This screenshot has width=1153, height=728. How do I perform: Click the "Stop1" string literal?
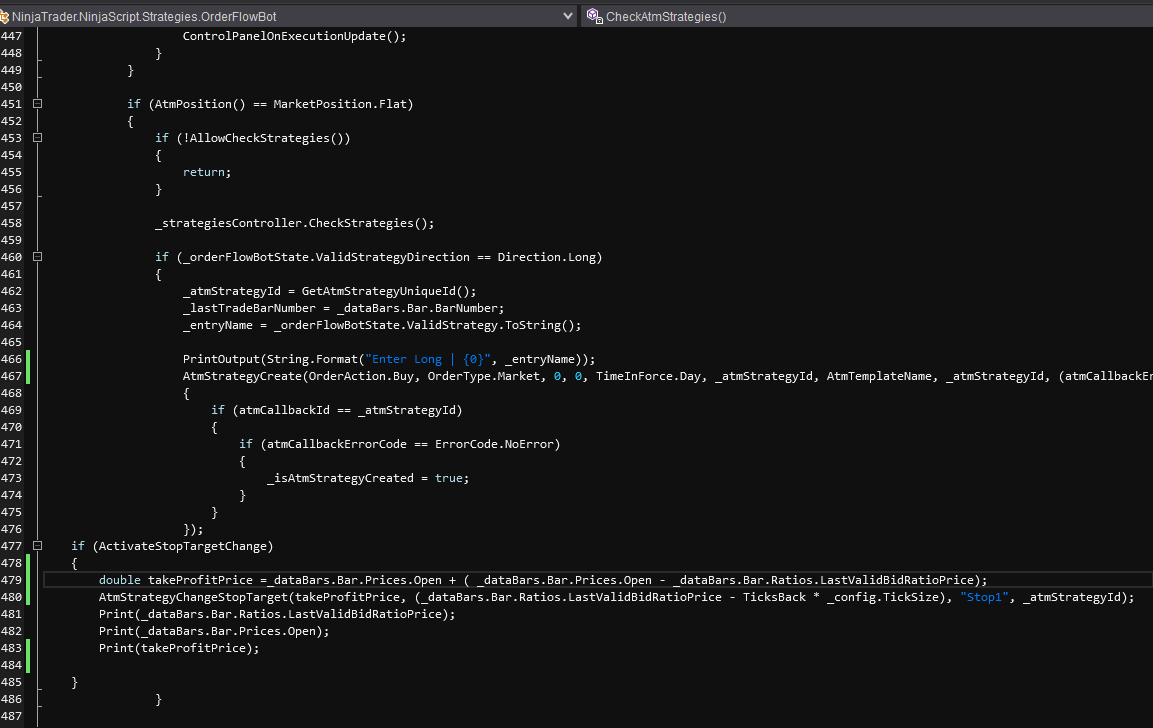984,596
